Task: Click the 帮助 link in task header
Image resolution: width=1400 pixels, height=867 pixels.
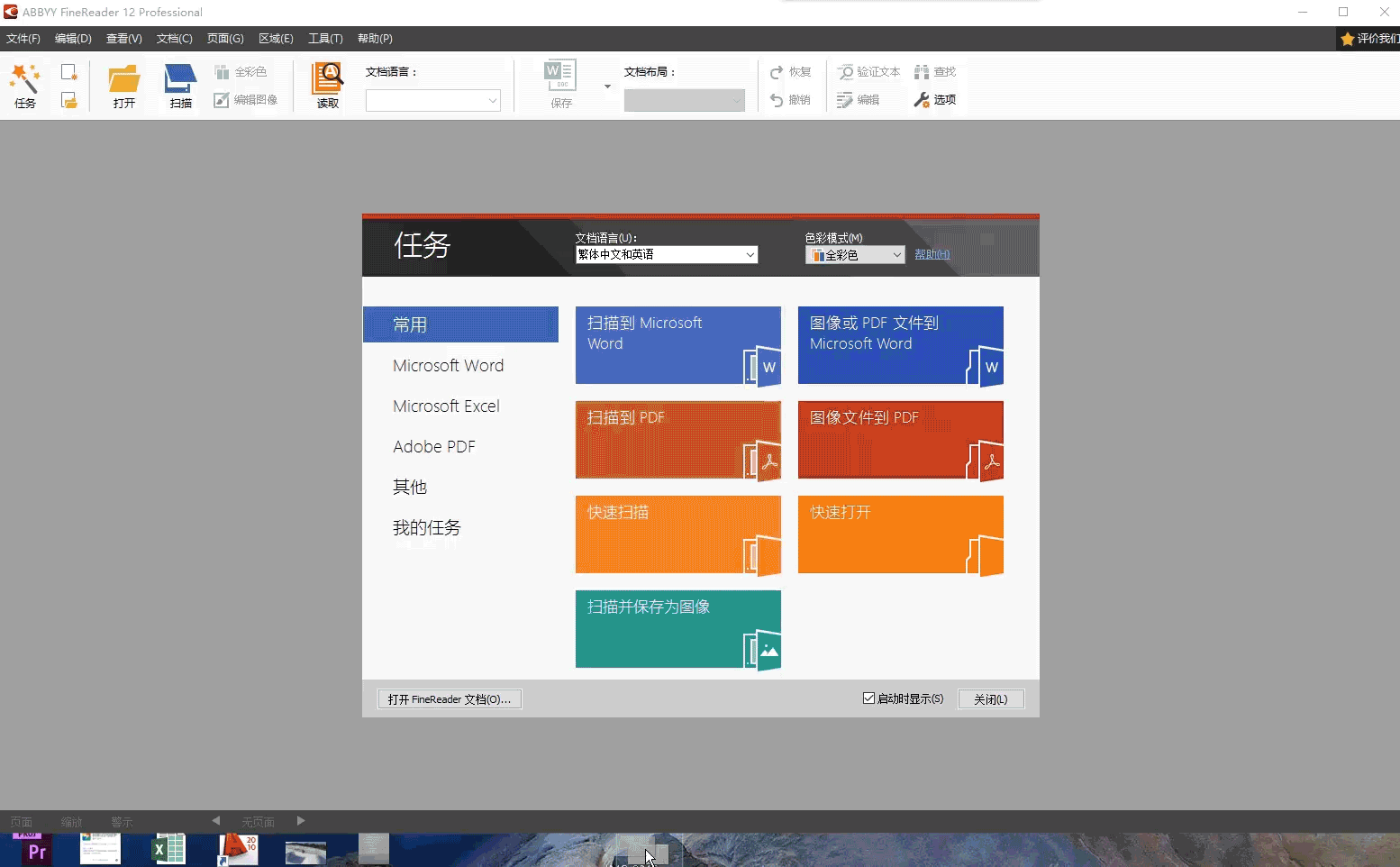Action: (x=932, y=255)
